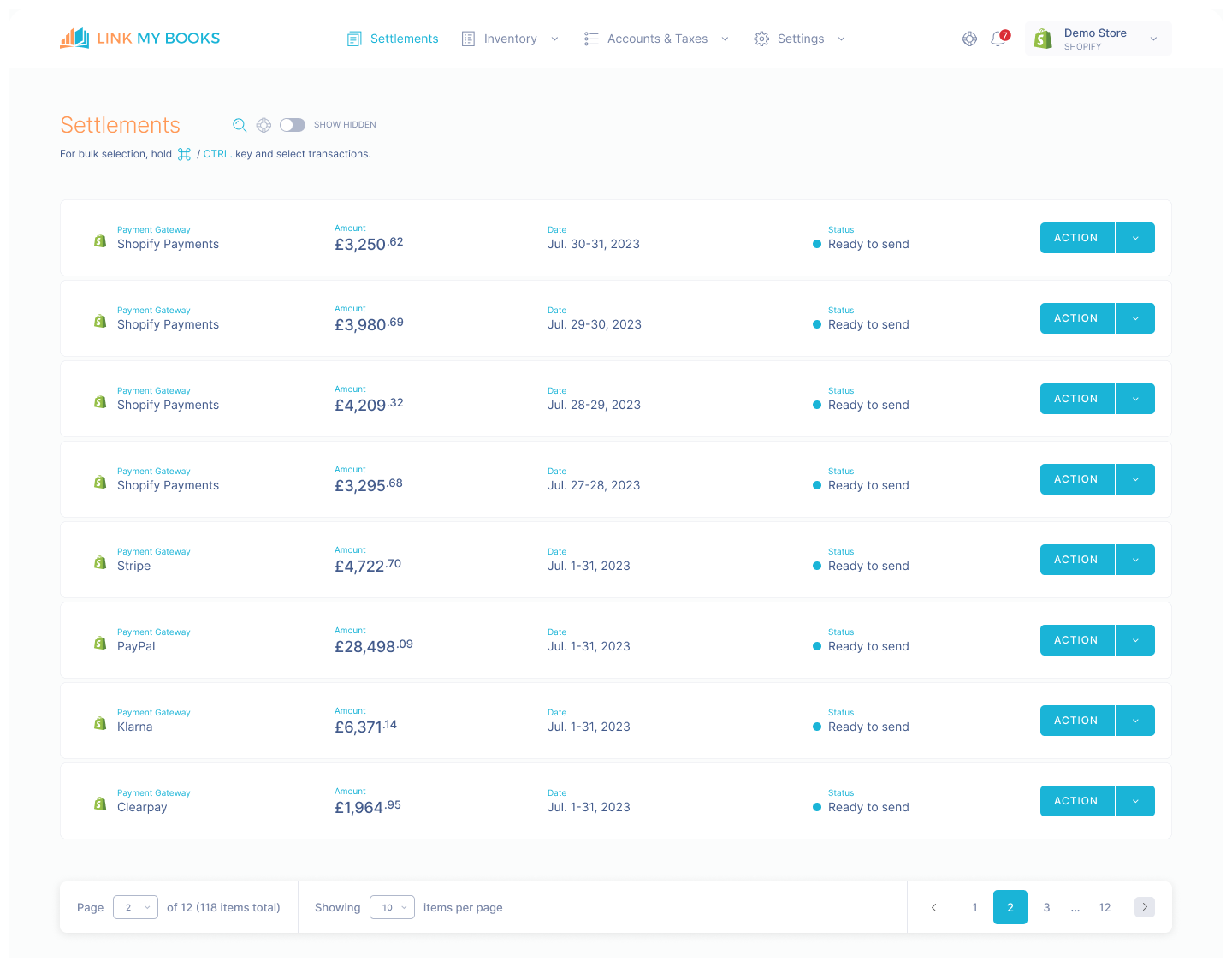Expand Accounts & Taxes menu chevron
Viewport: 1232px width, 967px height.
click(725, 39)
